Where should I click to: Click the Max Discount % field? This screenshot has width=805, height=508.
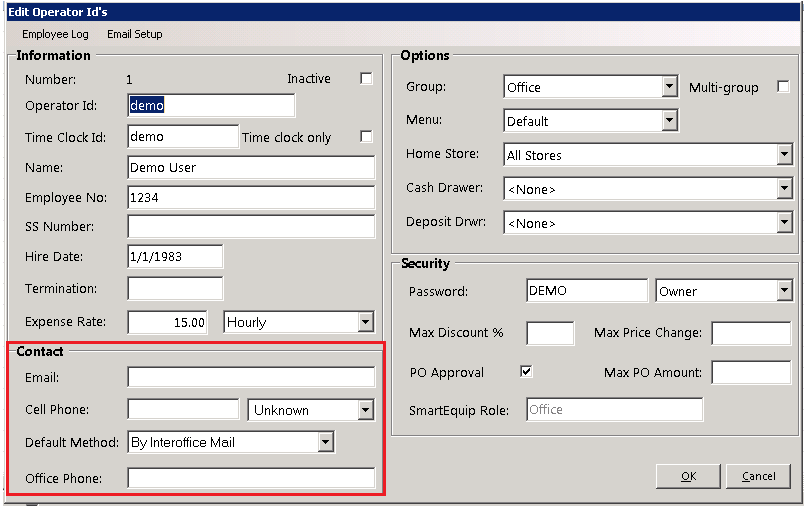click(x=550, y=333)
